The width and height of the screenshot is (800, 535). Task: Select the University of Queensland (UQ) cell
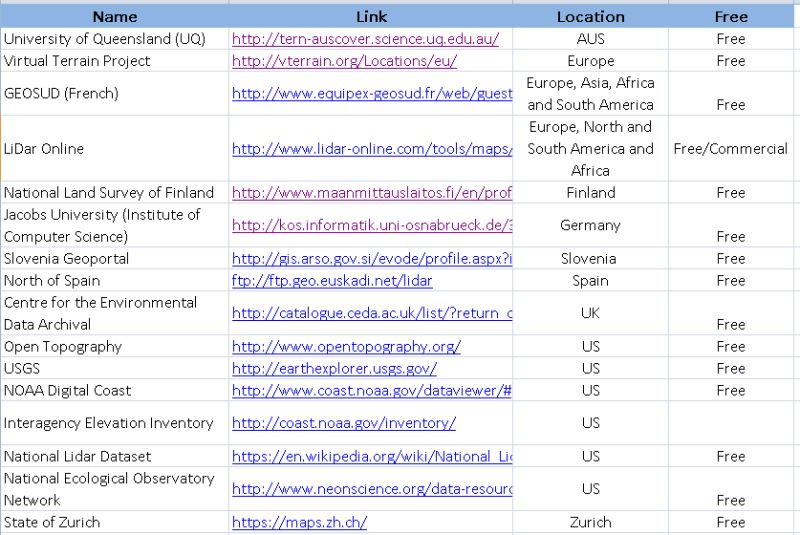pyautogui.click(x=115, y=39)
